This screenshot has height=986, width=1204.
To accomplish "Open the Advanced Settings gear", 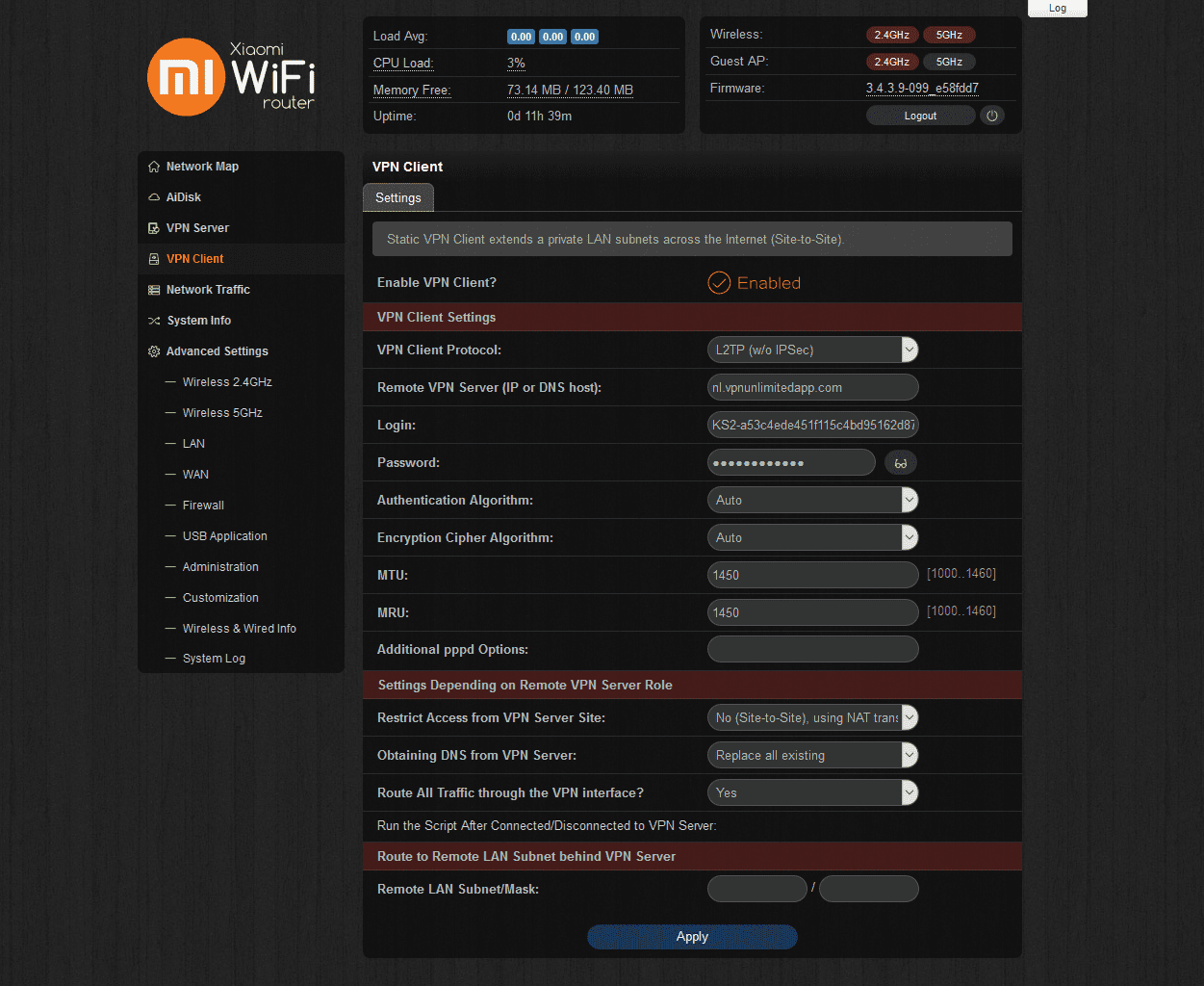I will (154, 350).
